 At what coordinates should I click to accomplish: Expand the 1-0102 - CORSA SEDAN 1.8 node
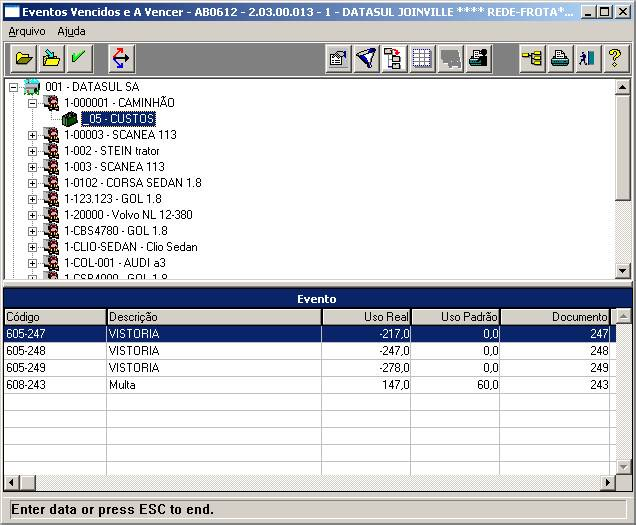[x=32, y=183]
